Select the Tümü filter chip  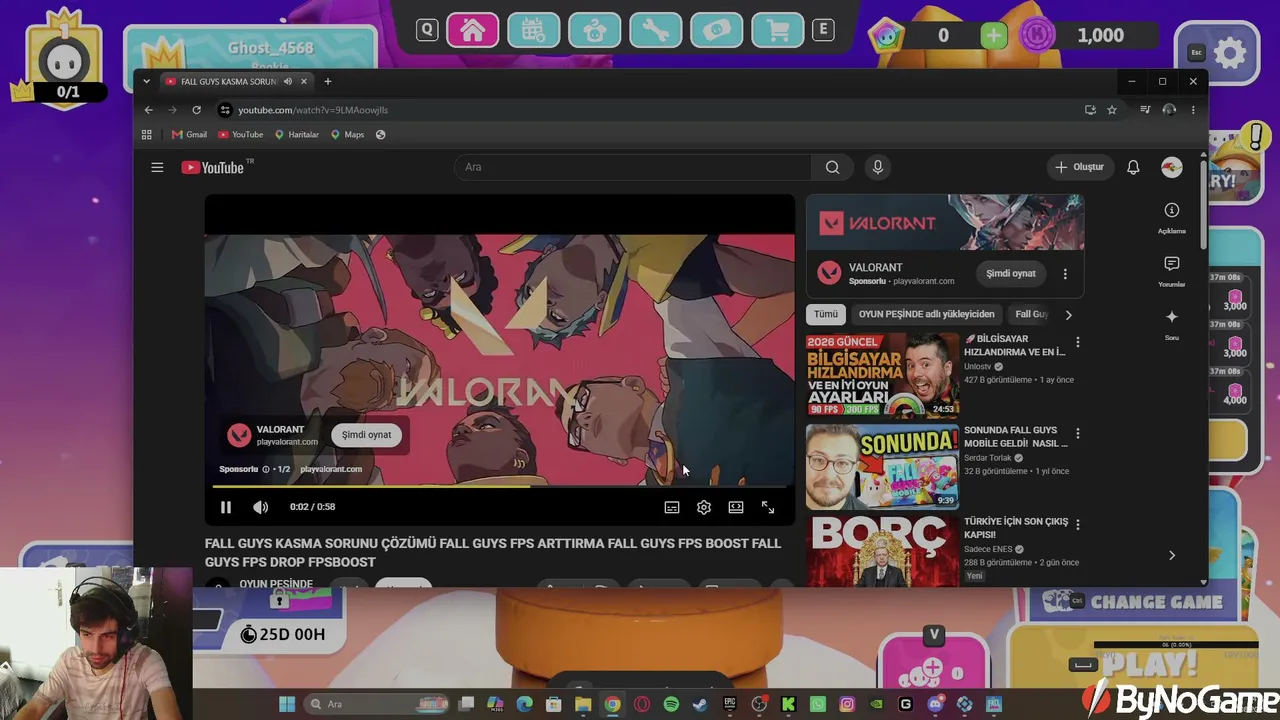pyautogui.click(x=826, y=314)
